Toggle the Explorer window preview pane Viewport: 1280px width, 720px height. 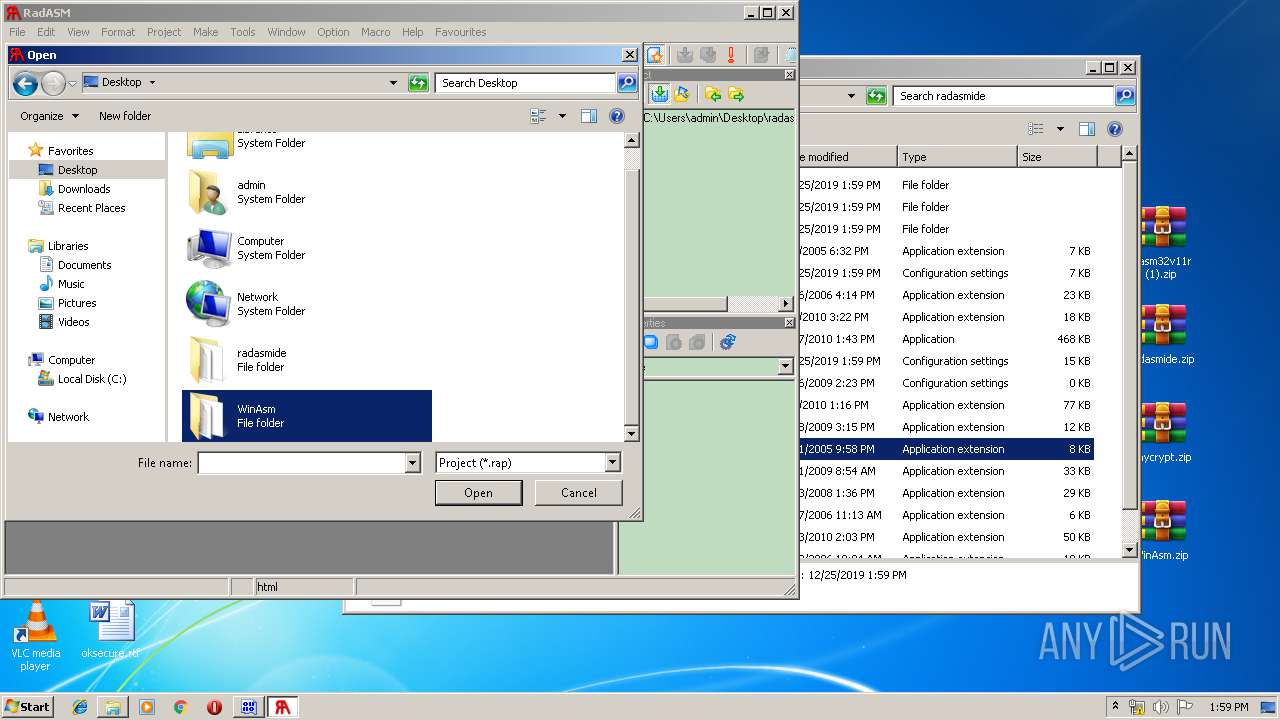[1087, 129]
